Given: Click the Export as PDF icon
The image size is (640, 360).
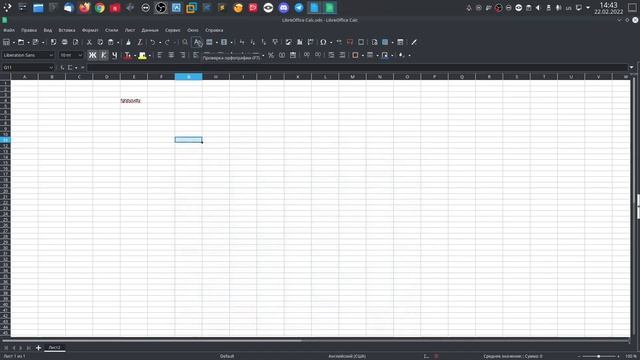Looking at the screenshot, I should click(53, 42).
